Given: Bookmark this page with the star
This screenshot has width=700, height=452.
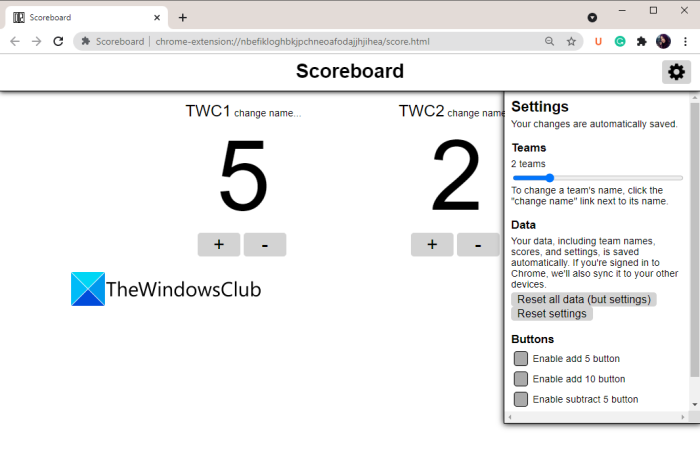Looking at the screenshot, I should 571,42.
